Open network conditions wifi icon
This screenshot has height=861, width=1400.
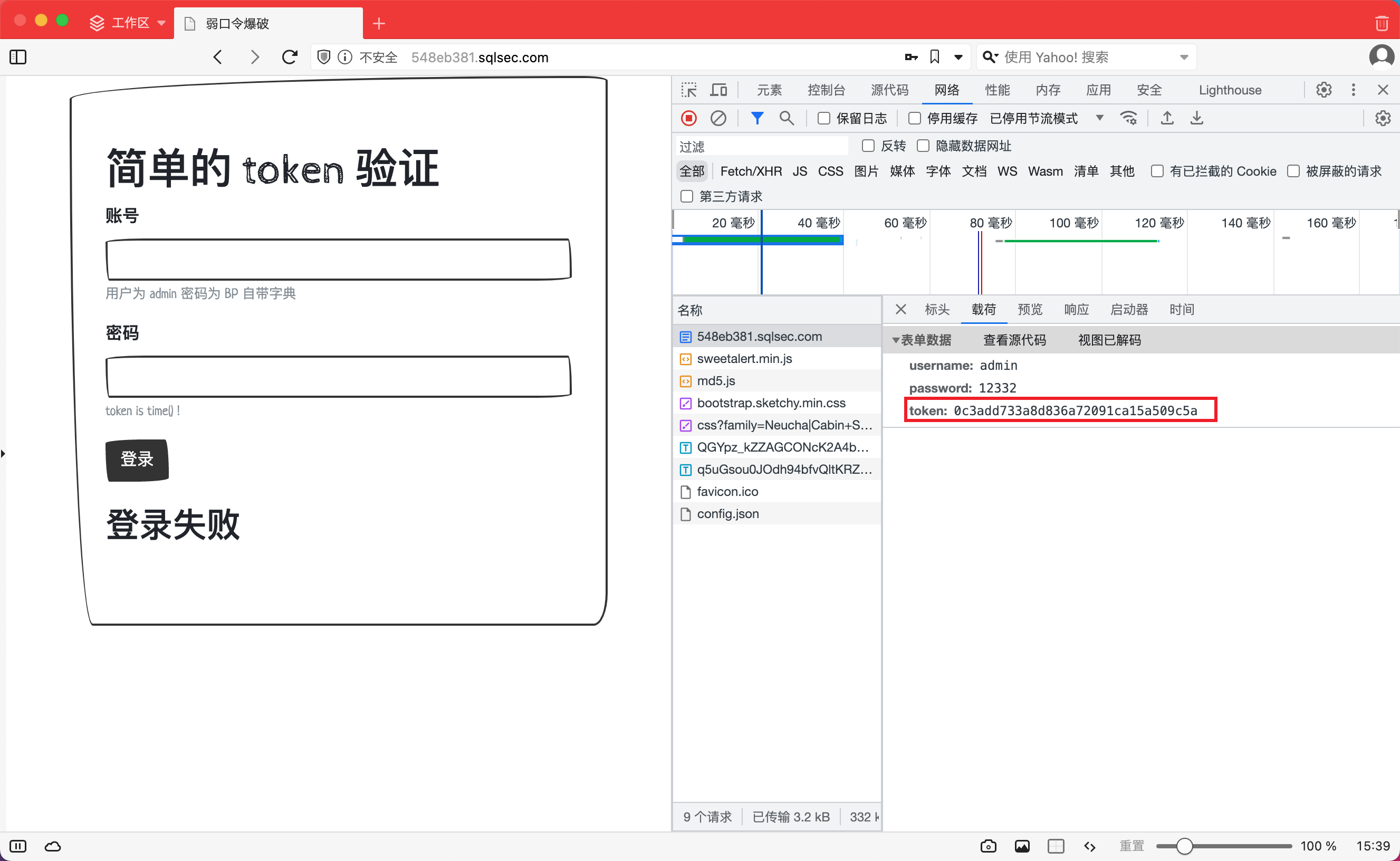click(1128, 119)
